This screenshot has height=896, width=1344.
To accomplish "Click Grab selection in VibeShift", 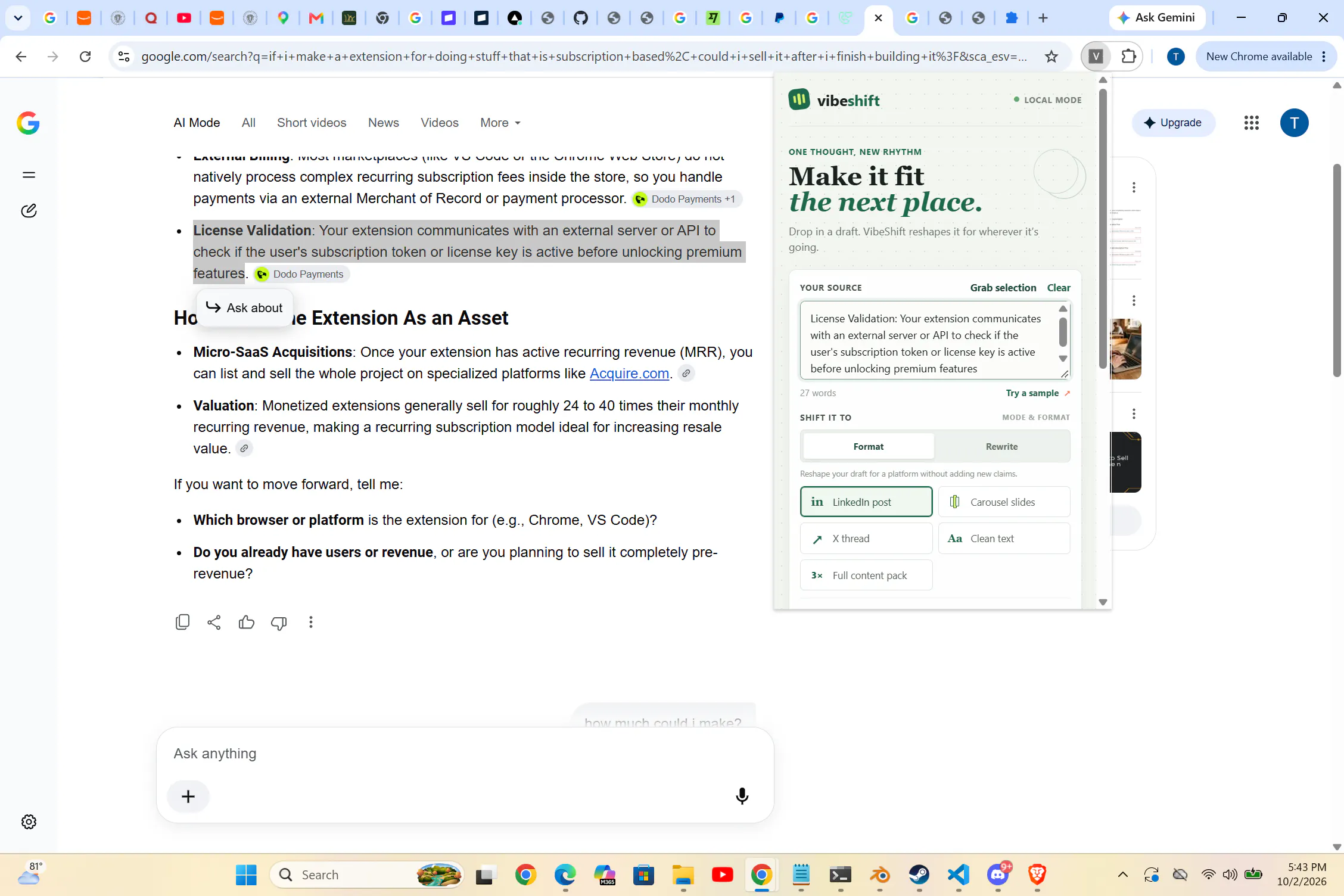I will click(1003, 288).
